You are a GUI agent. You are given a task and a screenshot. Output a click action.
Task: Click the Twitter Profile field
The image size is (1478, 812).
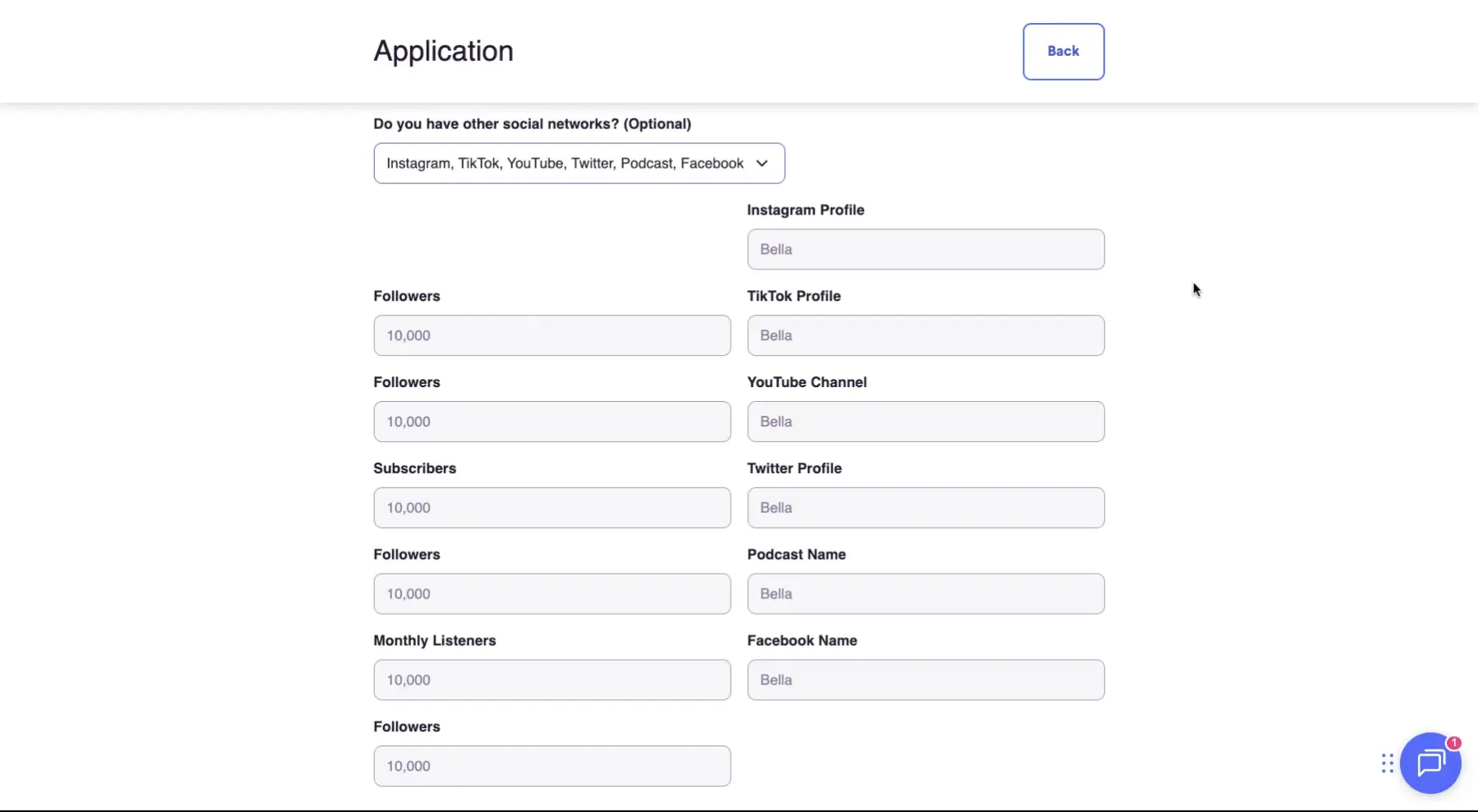(925, 507)
